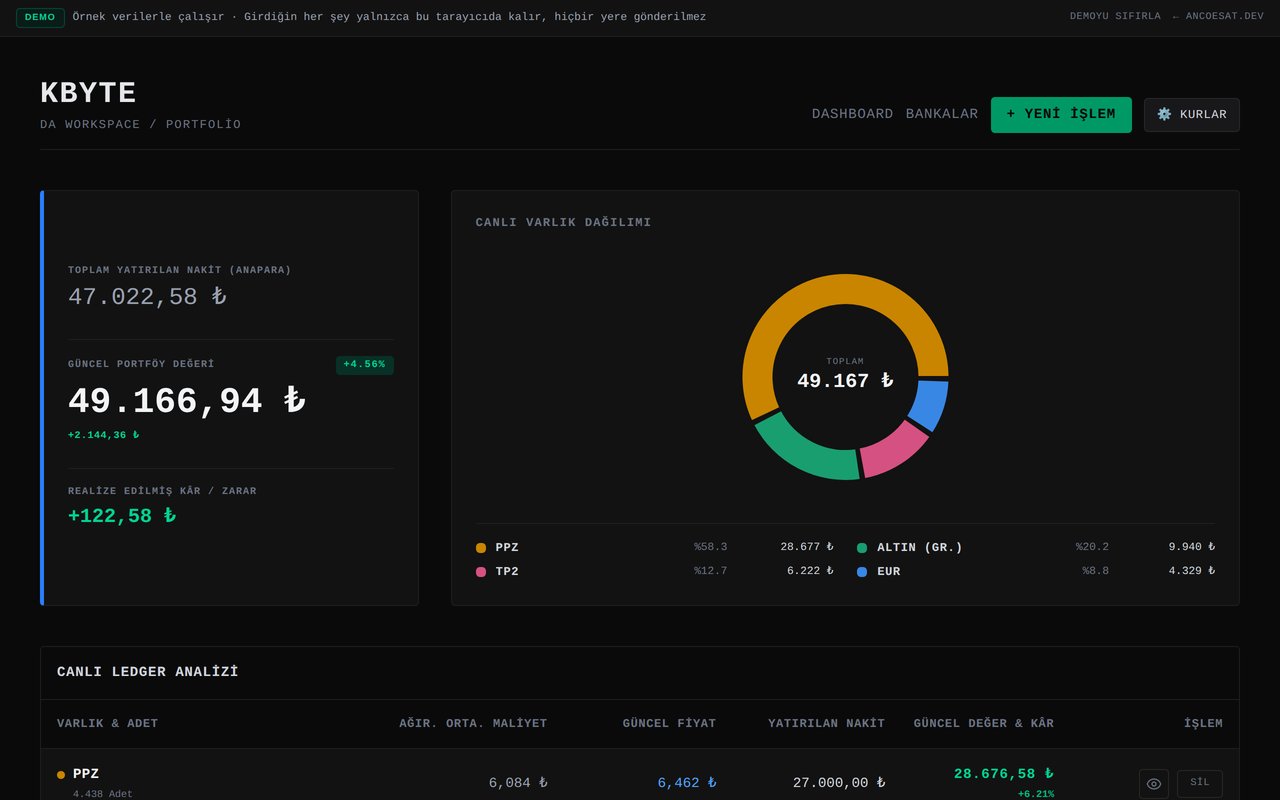Click the eye icon in PPZ row
The height and width of the screenshot is (800, 1280).
[1154, 784]
